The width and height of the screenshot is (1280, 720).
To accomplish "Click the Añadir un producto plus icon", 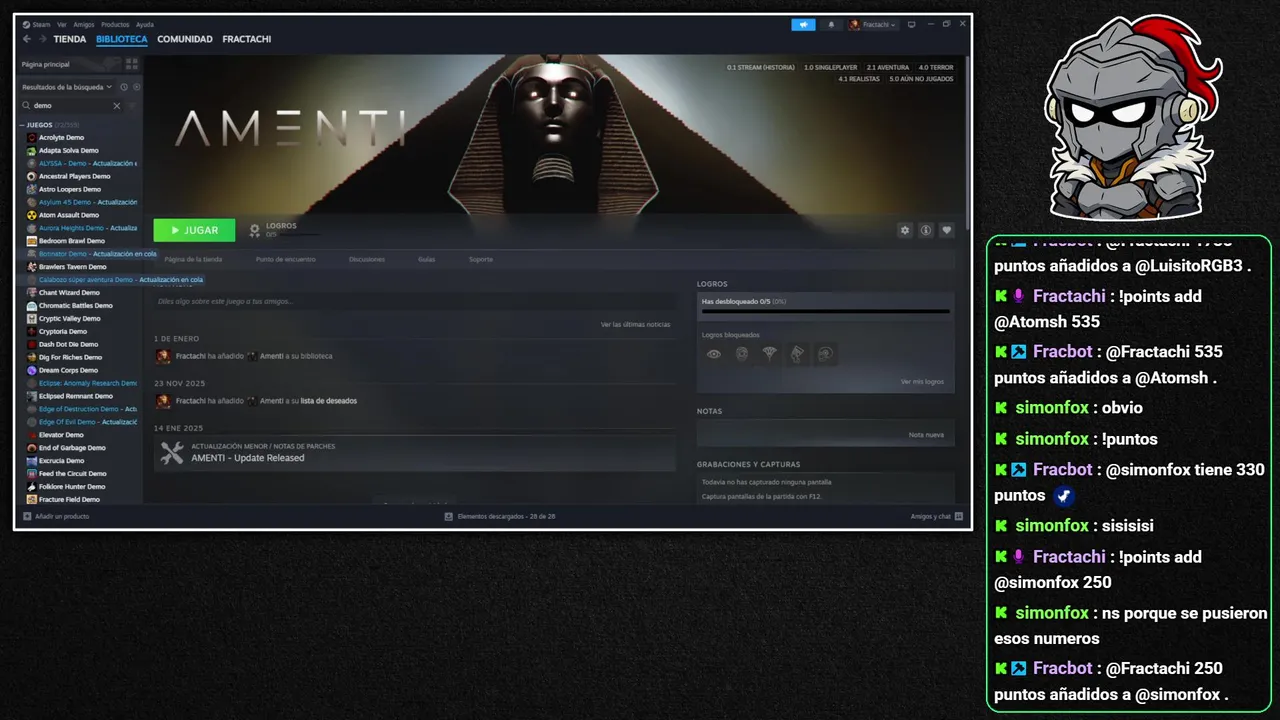I will (27, 516).
